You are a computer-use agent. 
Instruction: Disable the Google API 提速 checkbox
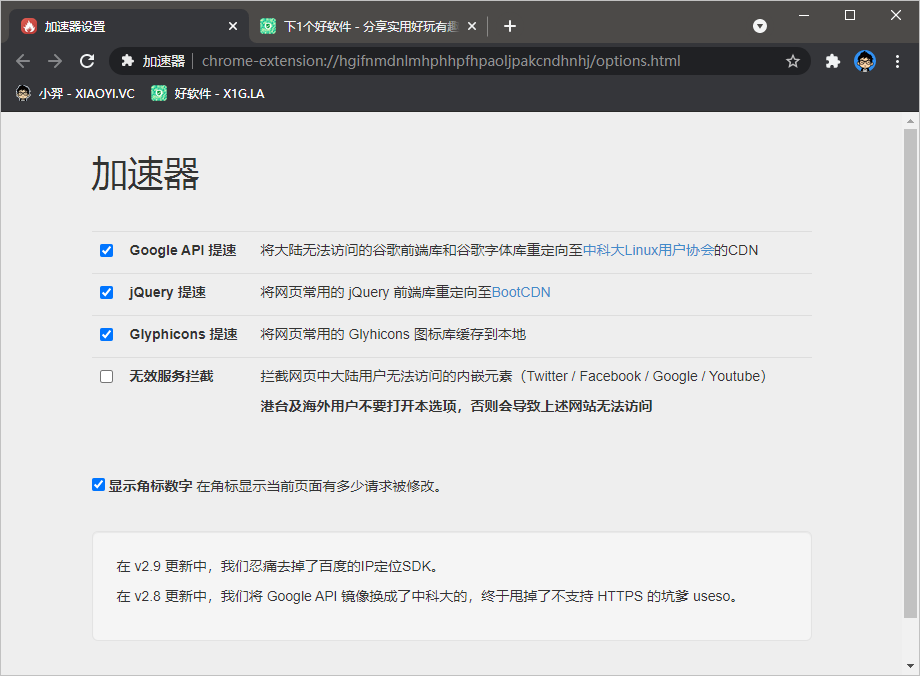coord(107,251)
